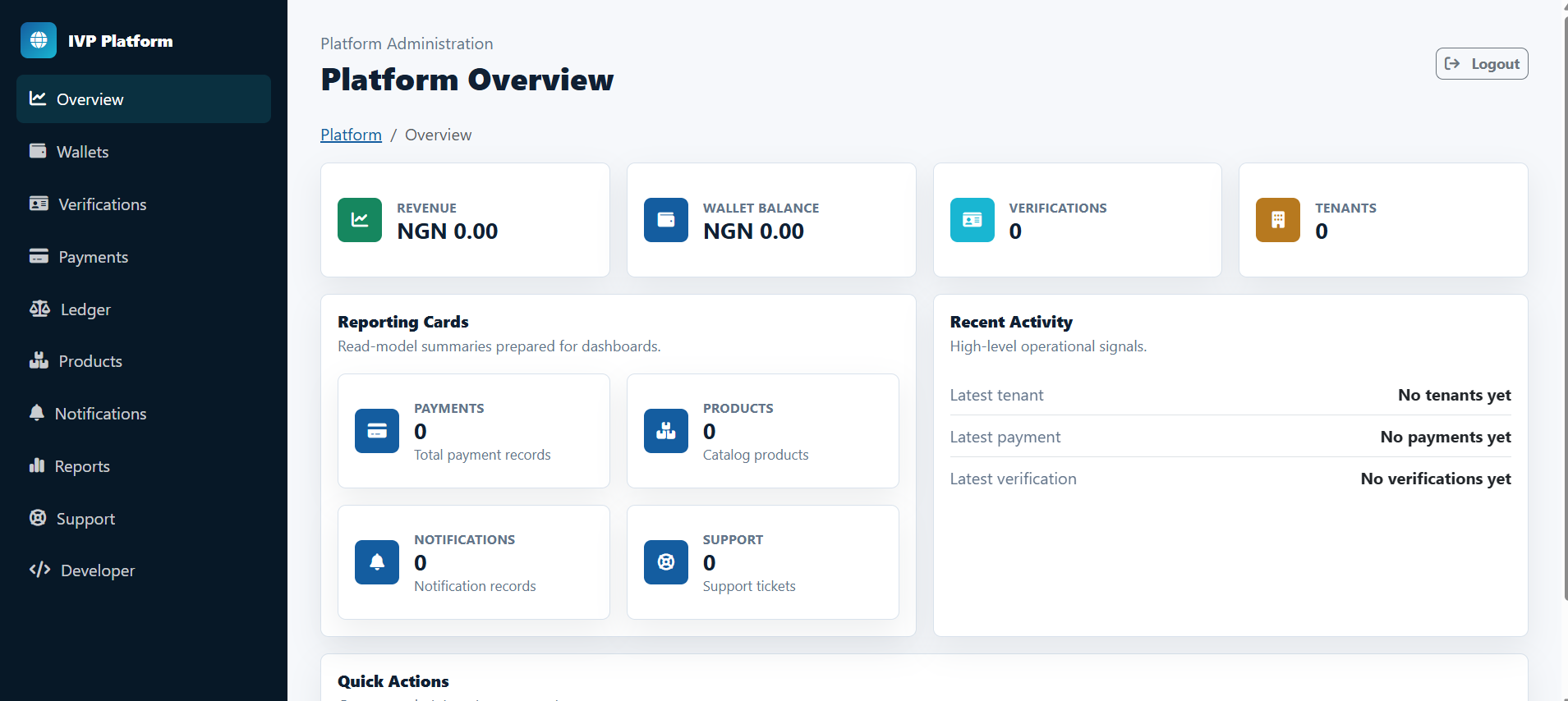Screen dimensions: 1568x701
Task: Click the 'Latest payment' row label
Action: coord(1005,437)
